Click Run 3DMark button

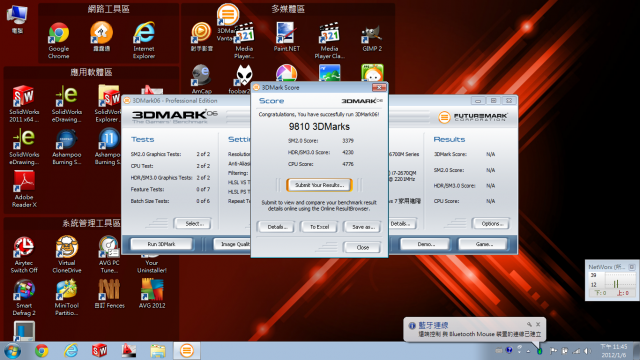pos(161,244)
